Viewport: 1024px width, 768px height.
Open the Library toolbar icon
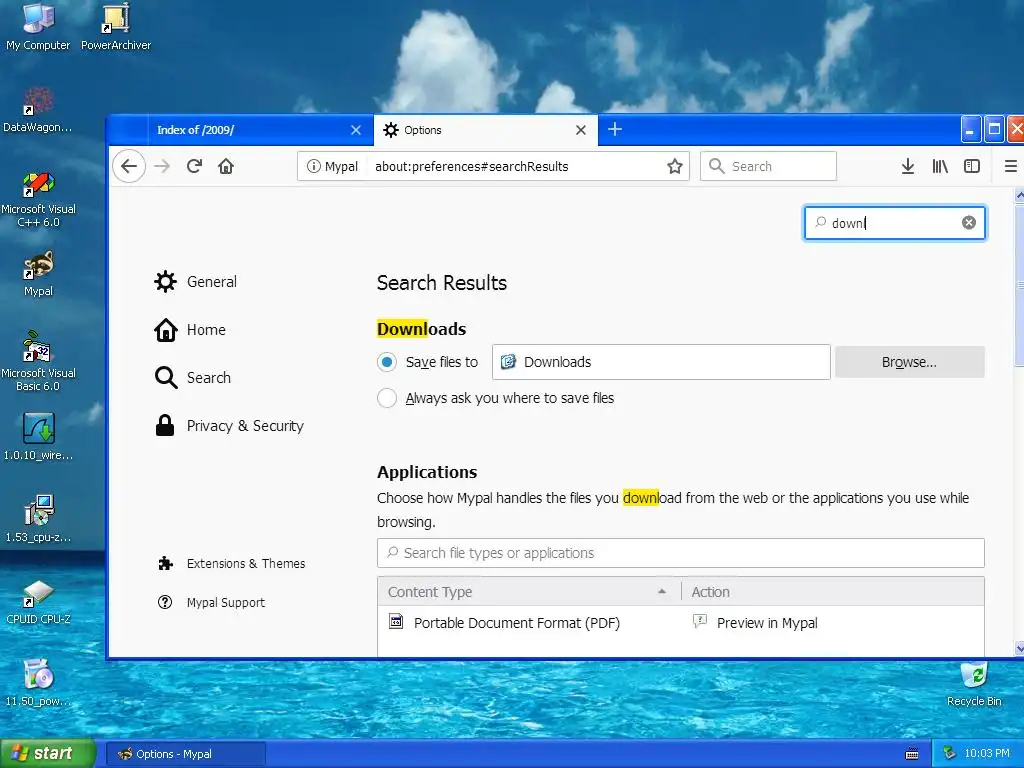(x=940, y=167)
